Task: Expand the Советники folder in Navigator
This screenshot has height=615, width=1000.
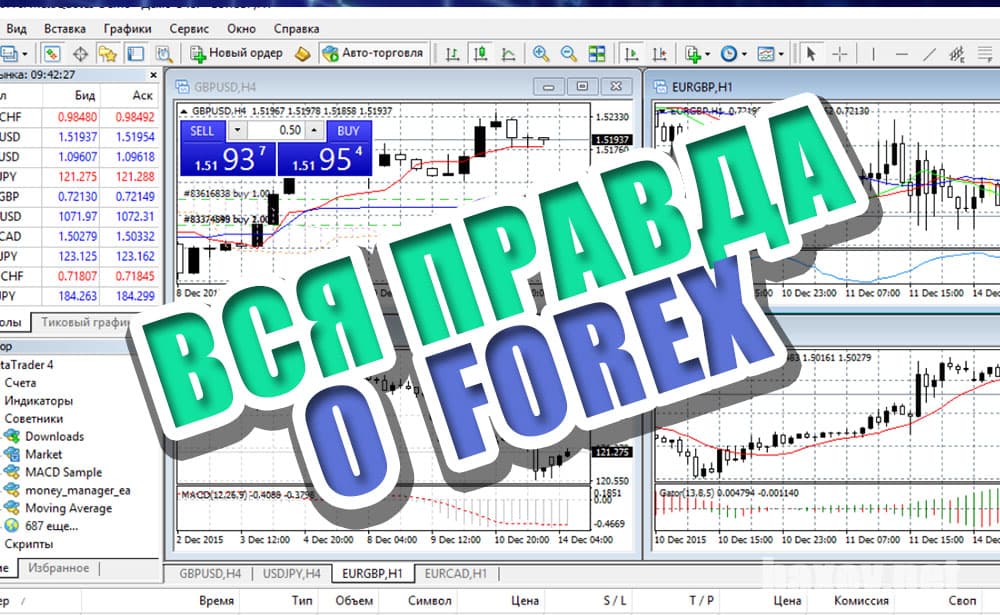Action: pos(34,417)
